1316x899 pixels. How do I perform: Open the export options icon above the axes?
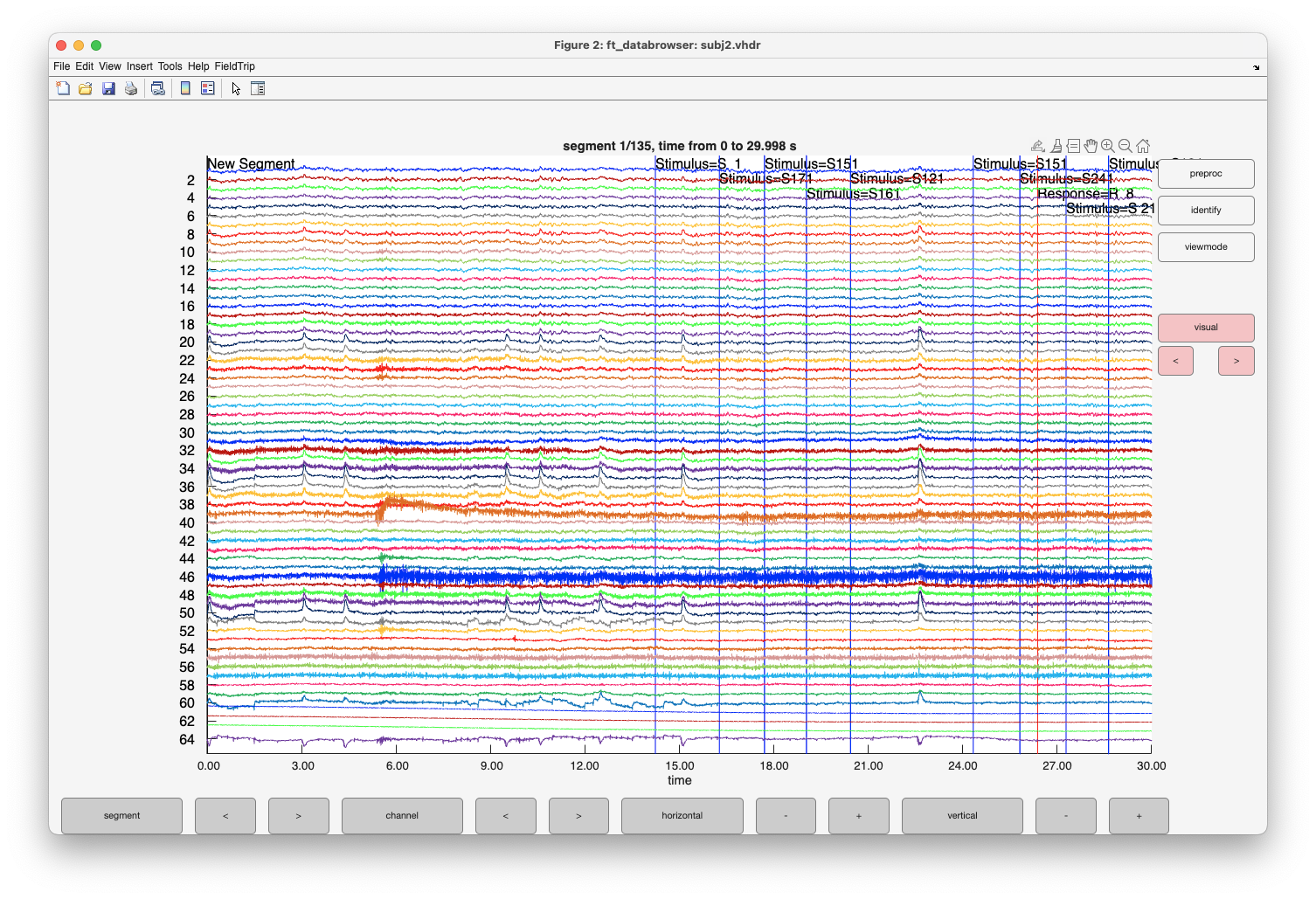point(1038,146)
